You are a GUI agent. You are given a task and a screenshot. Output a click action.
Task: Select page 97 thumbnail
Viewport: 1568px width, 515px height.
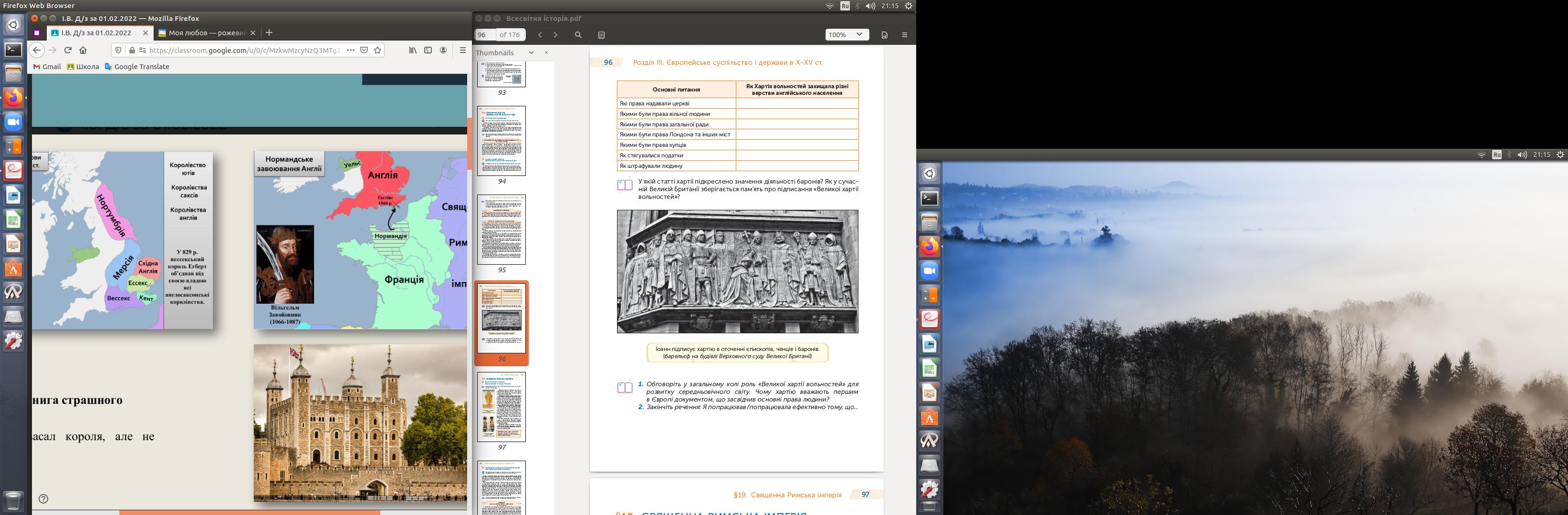coord(502,407)
